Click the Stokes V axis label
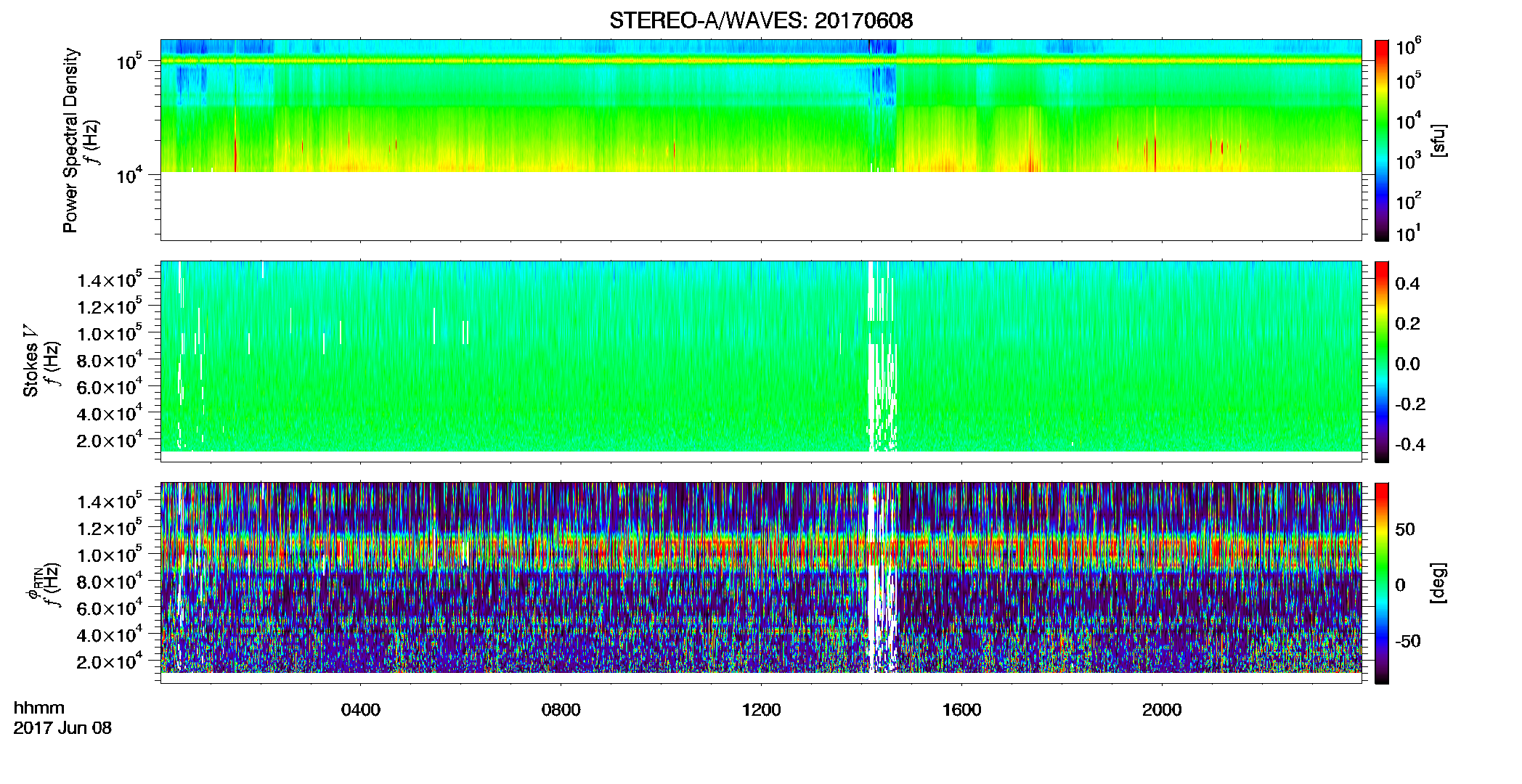Image resolution: width=1522 pixels, height=784 pixels. [30, 361]
